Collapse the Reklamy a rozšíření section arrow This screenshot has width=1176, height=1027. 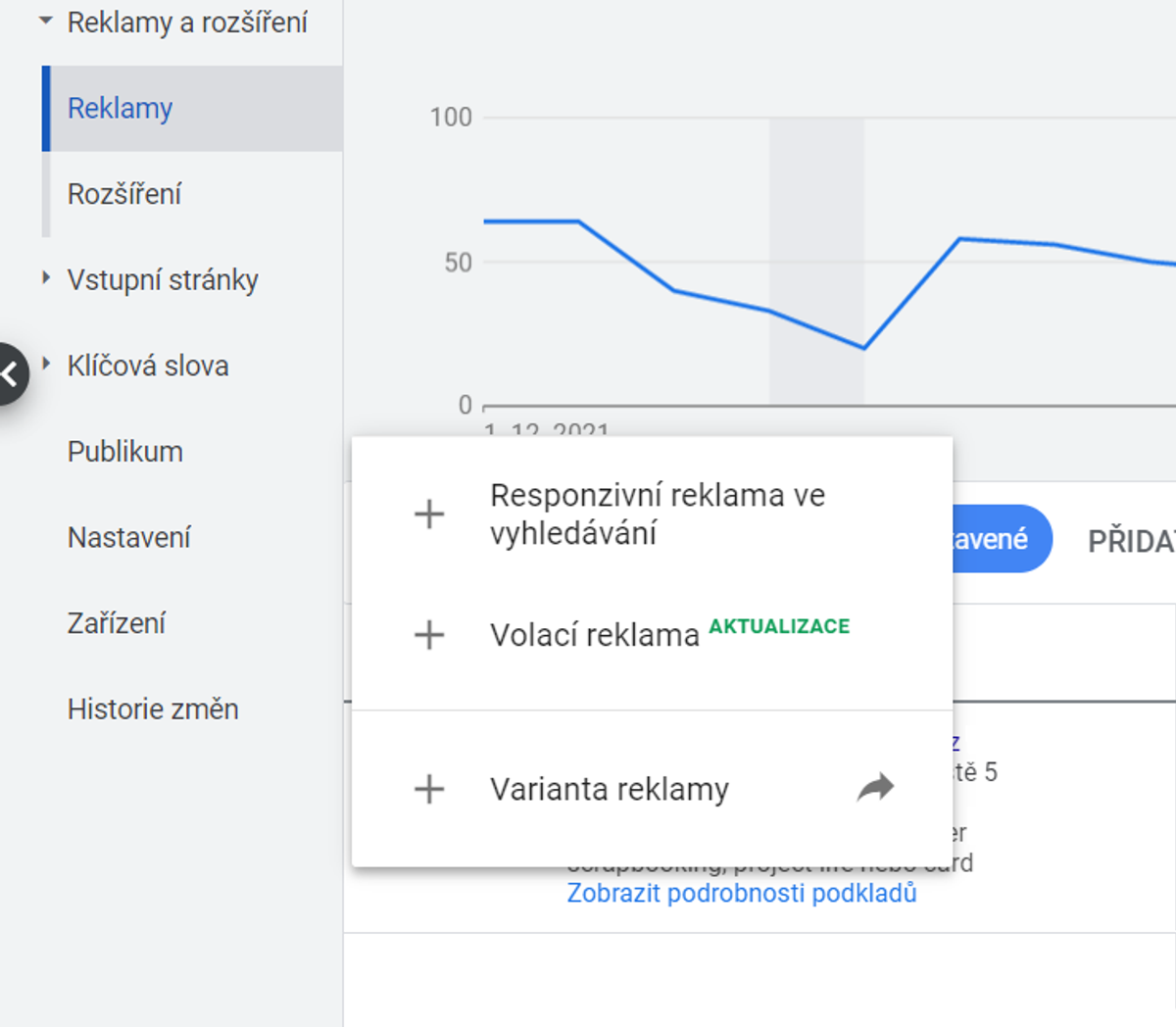(x=45, y=21)
